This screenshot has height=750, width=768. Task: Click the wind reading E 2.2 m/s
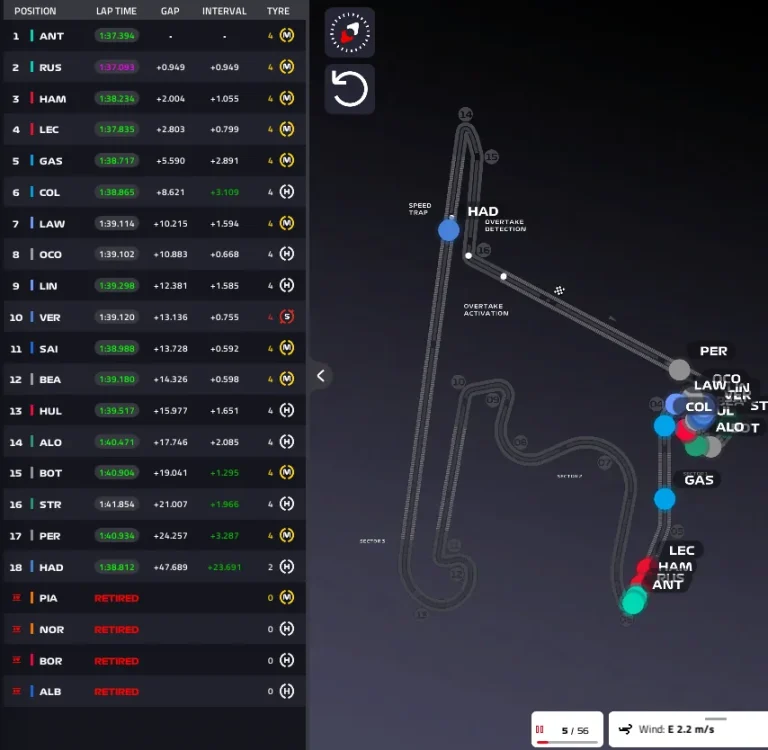(690, 729)
